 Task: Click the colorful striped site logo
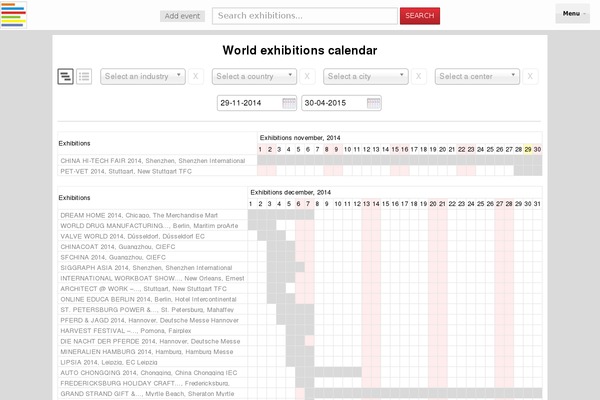click(x=13, y=15)
